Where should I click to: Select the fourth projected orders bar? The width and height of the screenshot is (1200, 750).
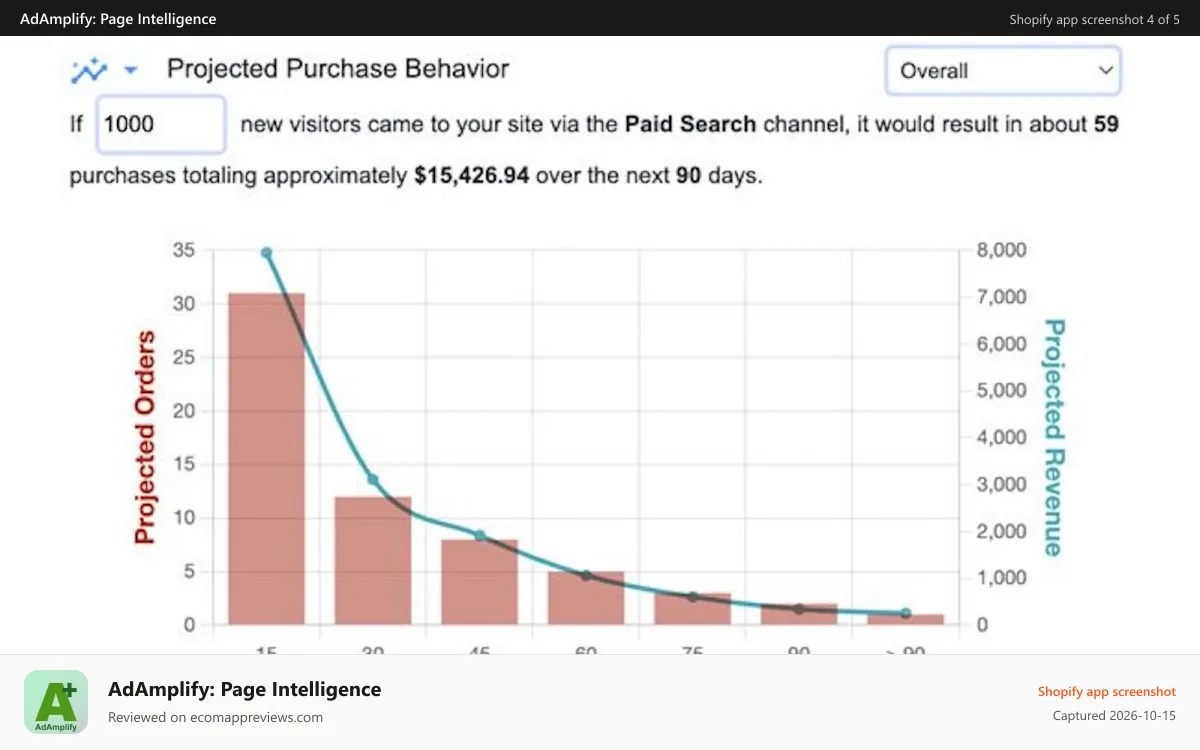586,598
